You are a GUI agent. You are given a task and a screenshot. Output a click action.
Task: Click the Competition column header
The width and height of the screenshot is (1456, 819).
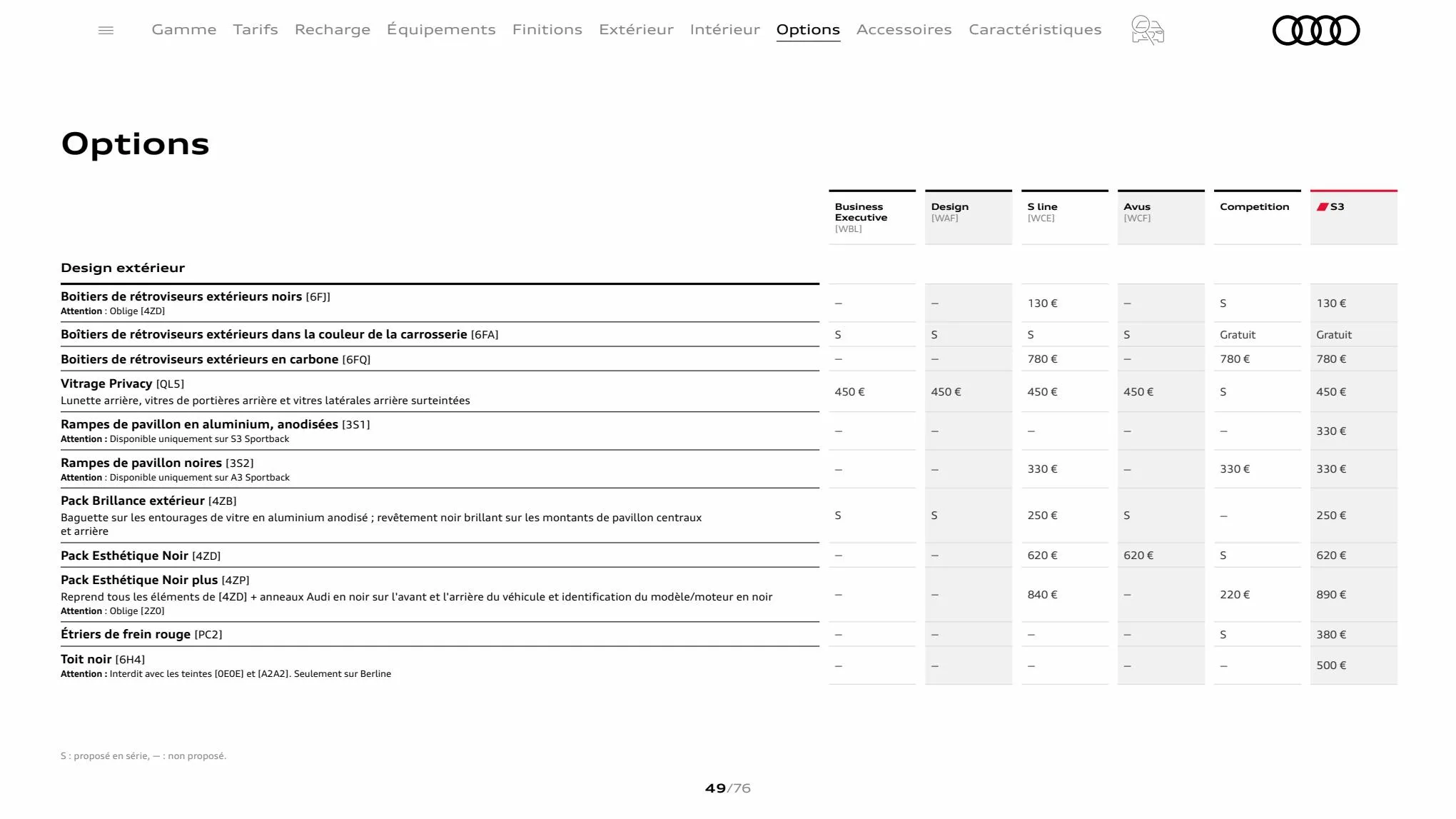click(x=1258, y=217)
